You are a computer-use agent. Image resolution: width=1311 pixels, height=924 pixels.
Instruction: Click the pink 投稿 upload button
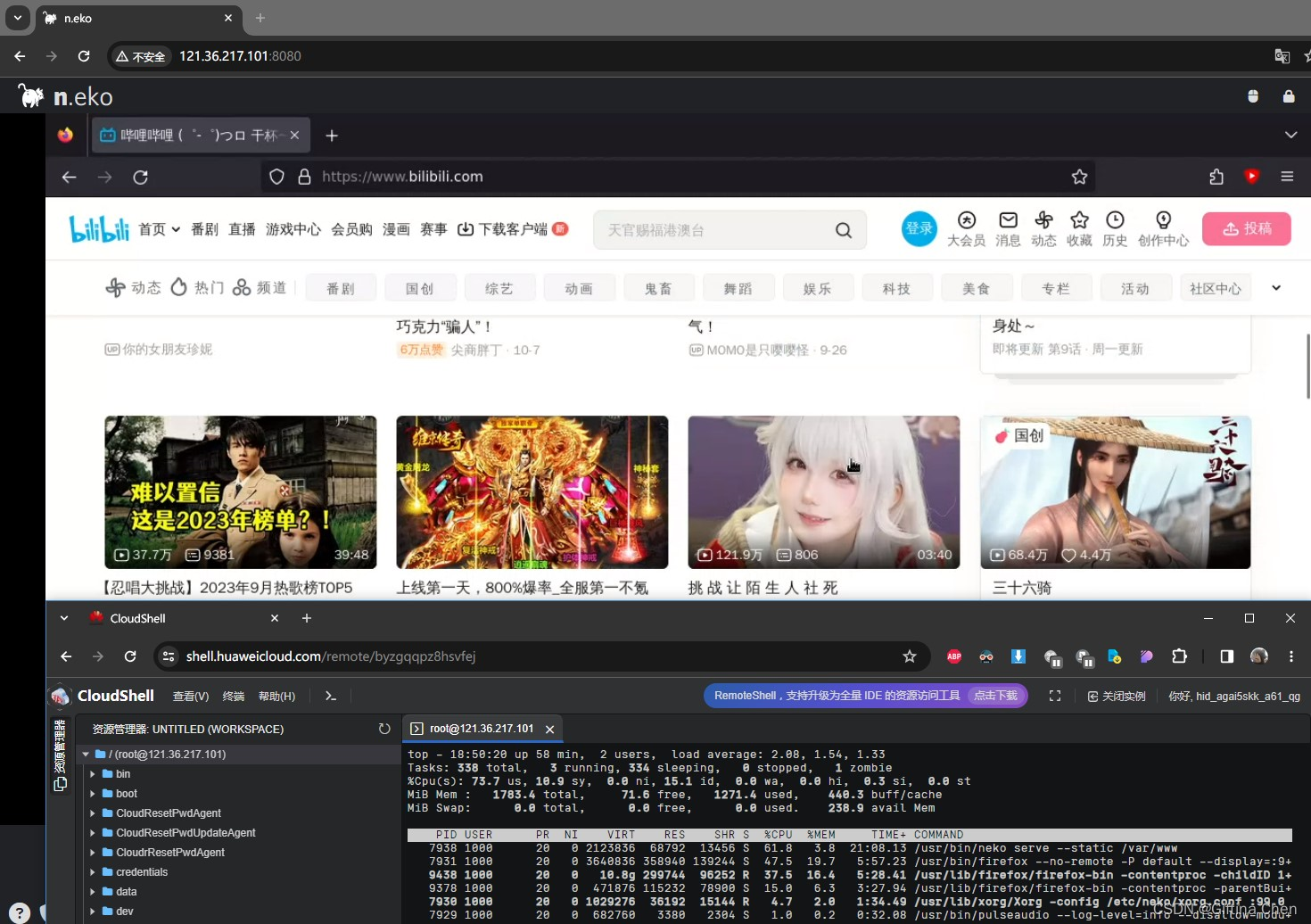click(x=1246, y=229)
